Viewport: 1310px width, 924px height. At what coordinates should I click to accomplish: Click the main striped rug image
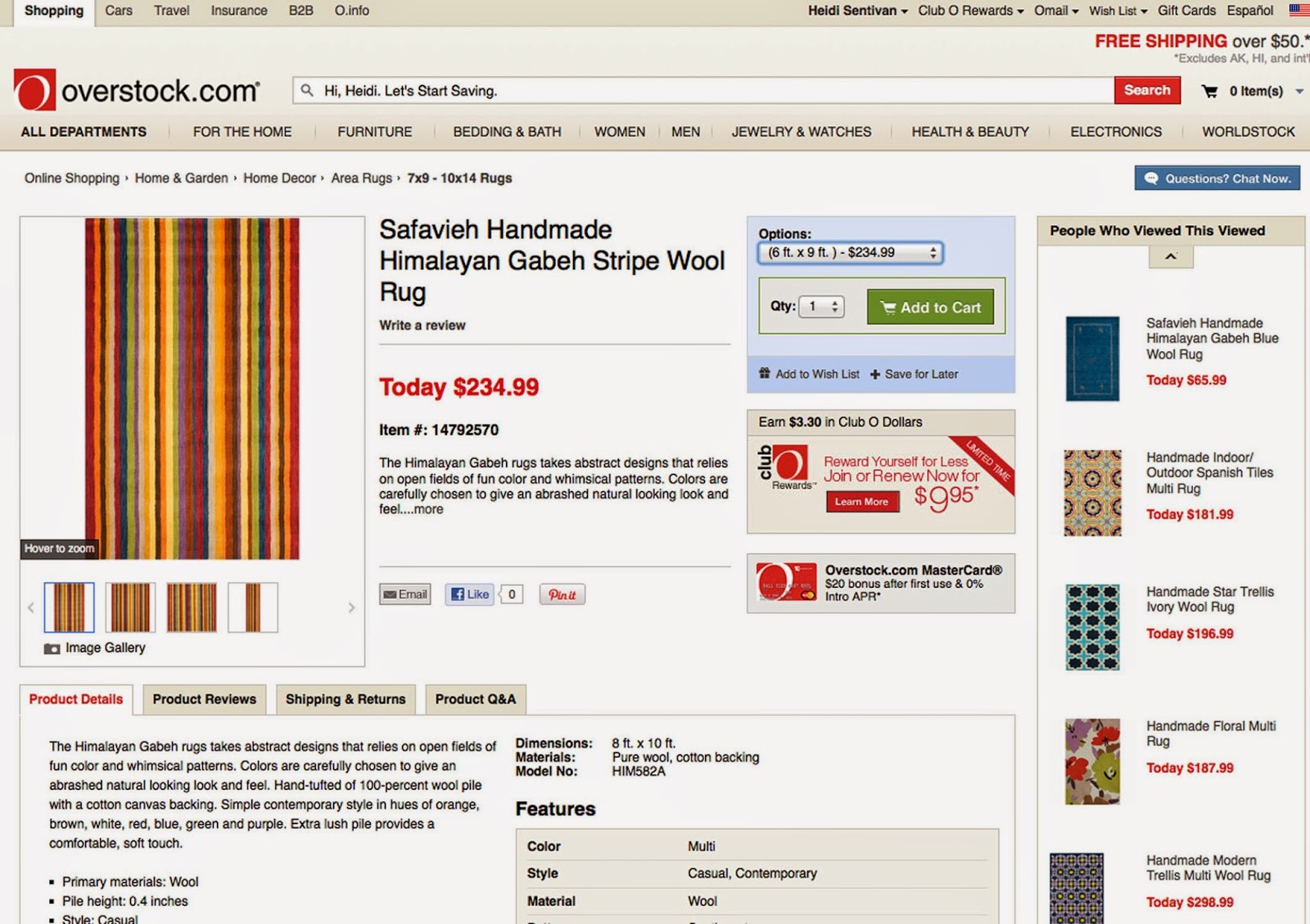(192, 389)
